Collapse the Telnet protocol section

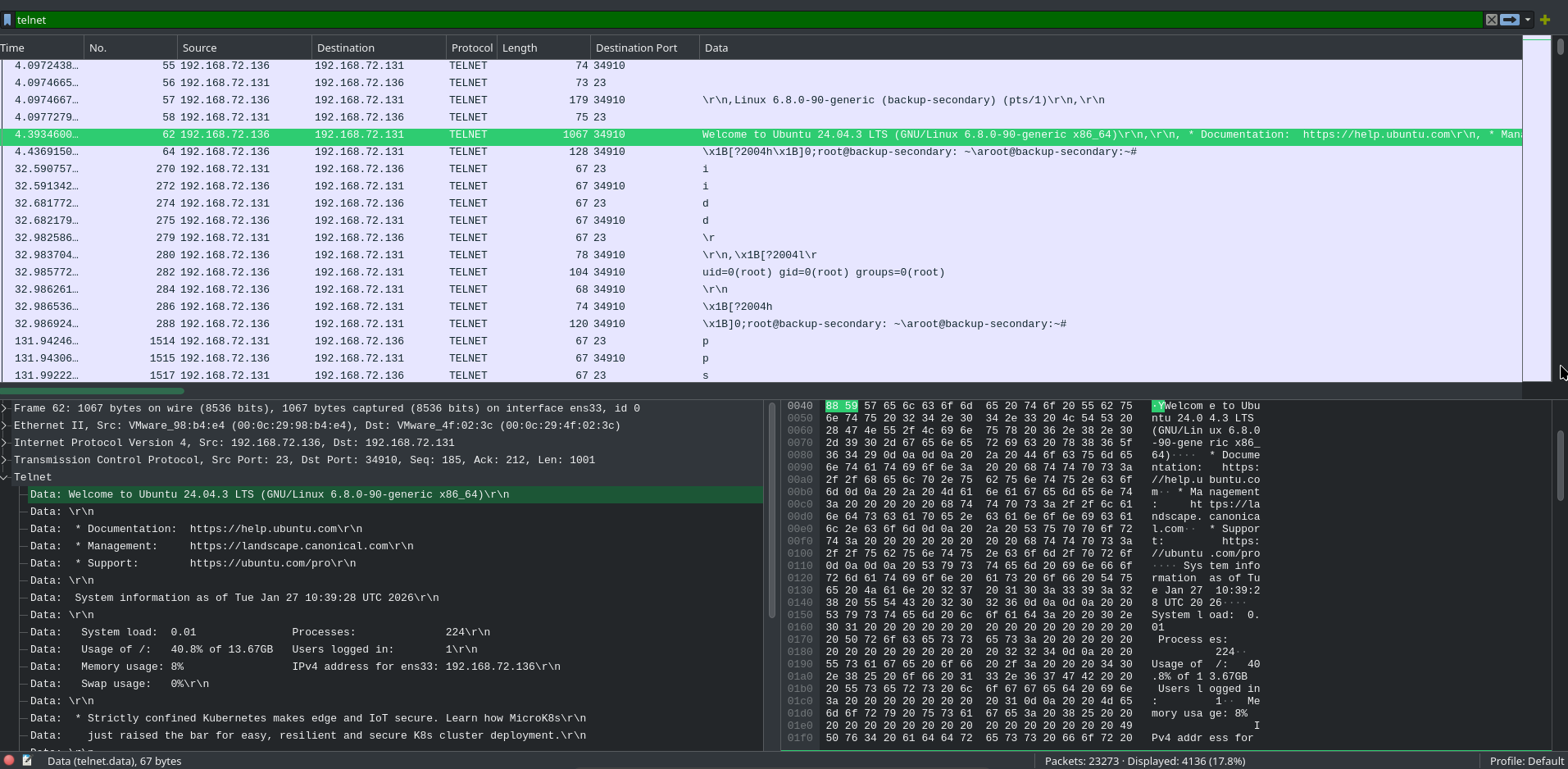point(6,476)
